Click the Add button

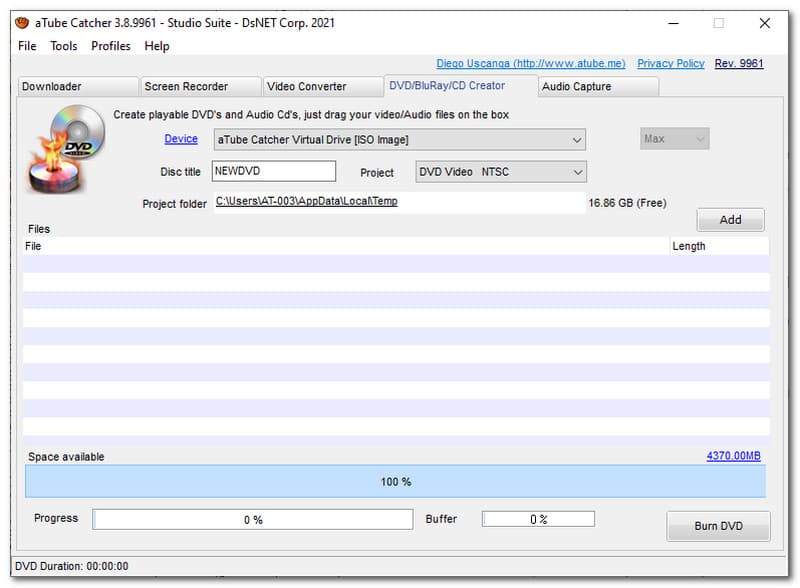point(731,220)
